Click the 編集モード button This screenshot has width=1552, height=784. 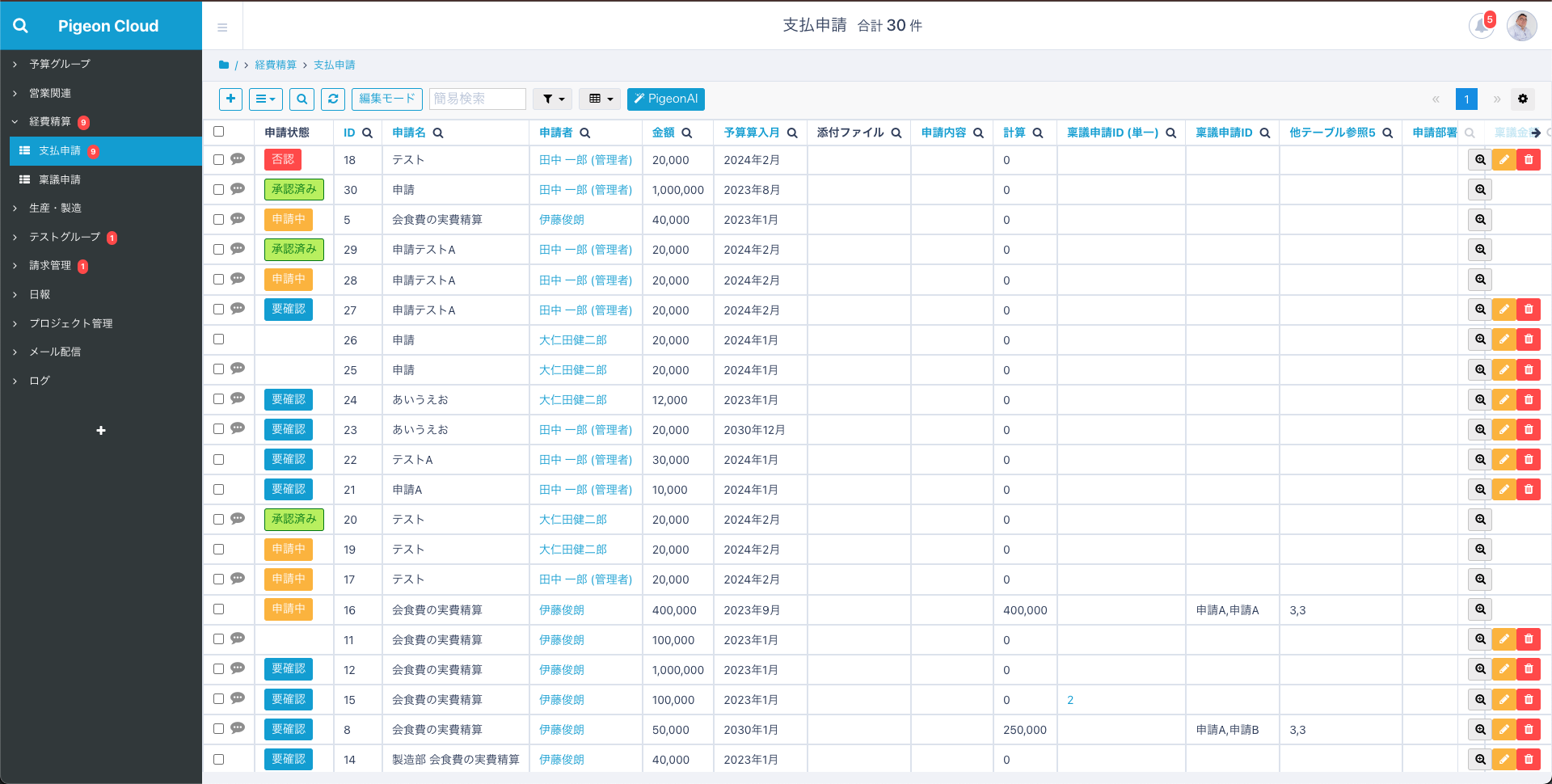tap(386, 99)
